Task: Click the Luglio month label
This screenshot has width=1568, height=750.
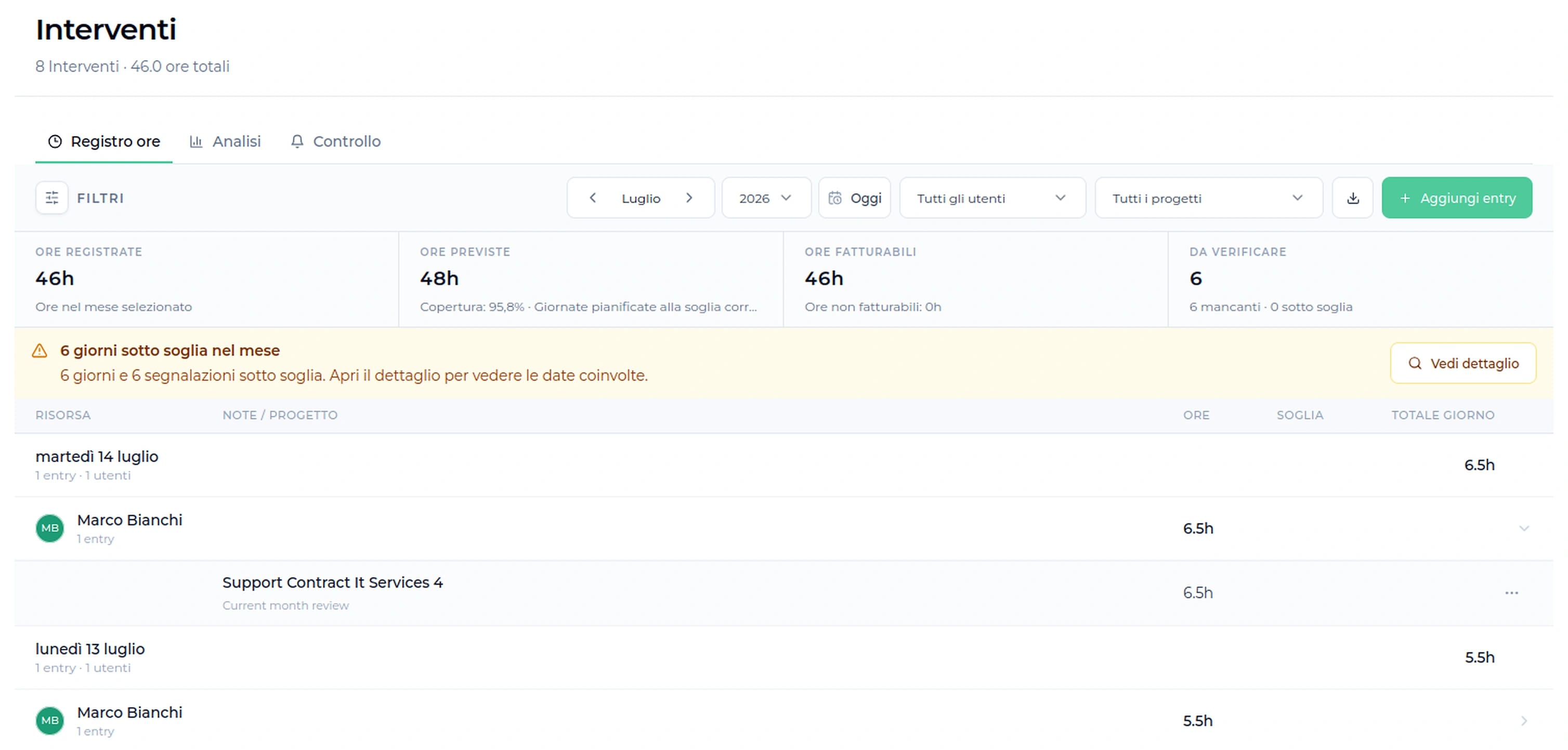Action: point(641,199)
